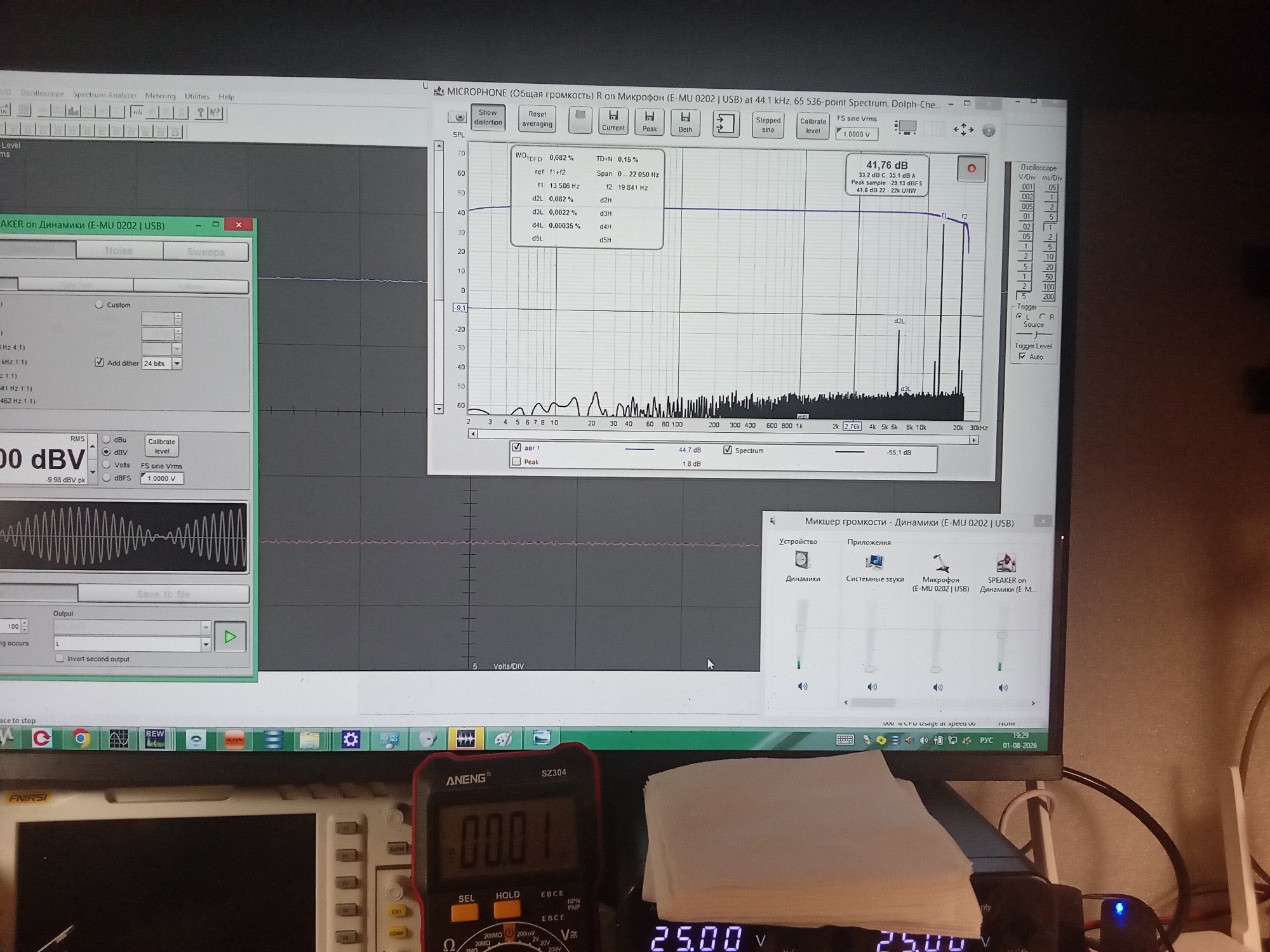This screenshot has height=952, width=1270.
Task: Click the red record button on graph
Action: (x=971, y=169)
